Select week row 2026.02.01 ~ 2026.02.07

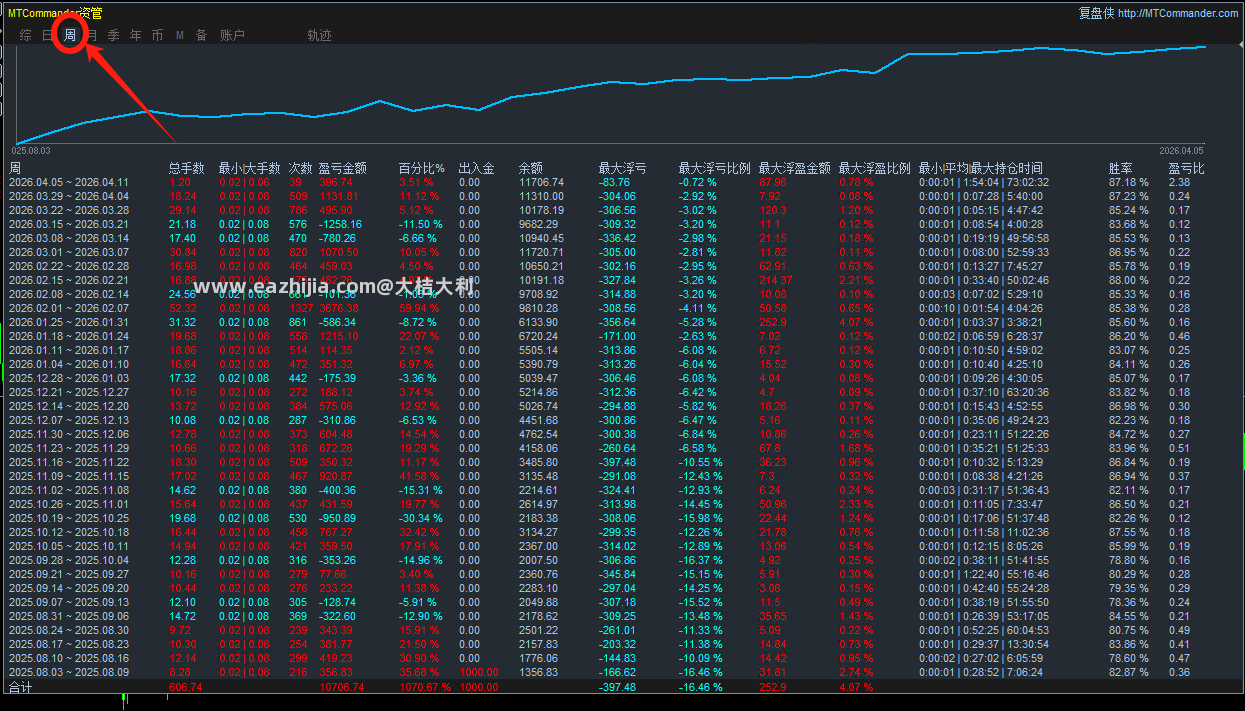(x=622, y=308)
